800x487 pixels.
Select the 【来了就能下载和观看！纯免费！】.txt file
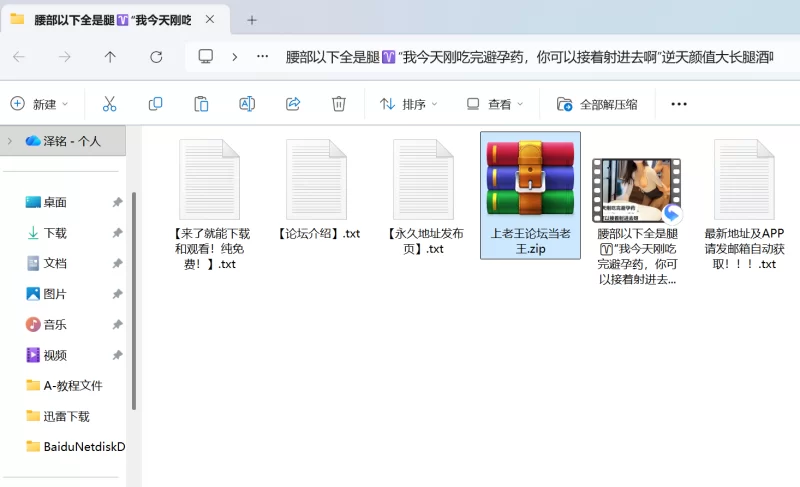pyautogui.click(x=210, y=205)
